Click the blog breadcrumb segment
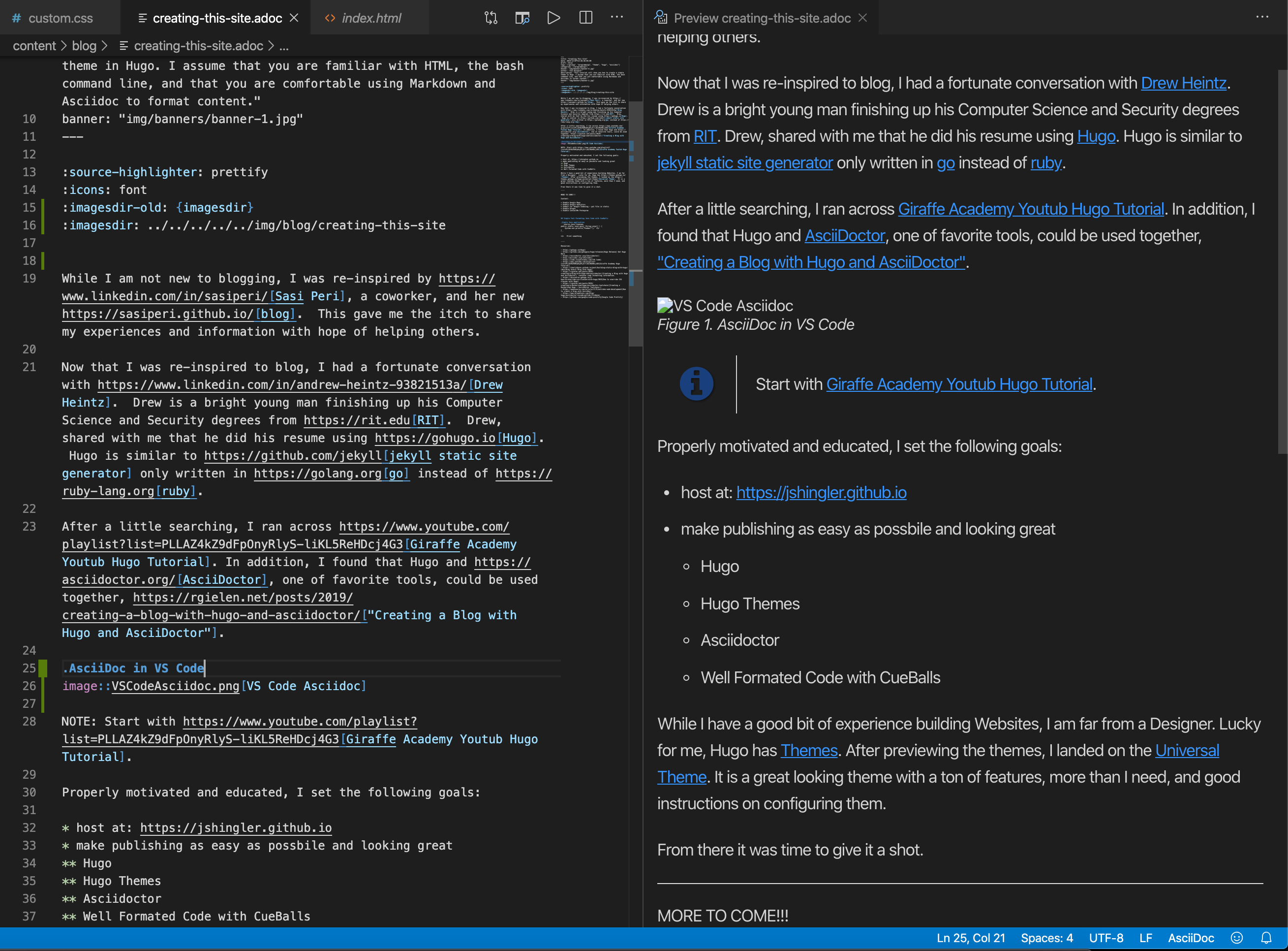 tap(84, 45)
